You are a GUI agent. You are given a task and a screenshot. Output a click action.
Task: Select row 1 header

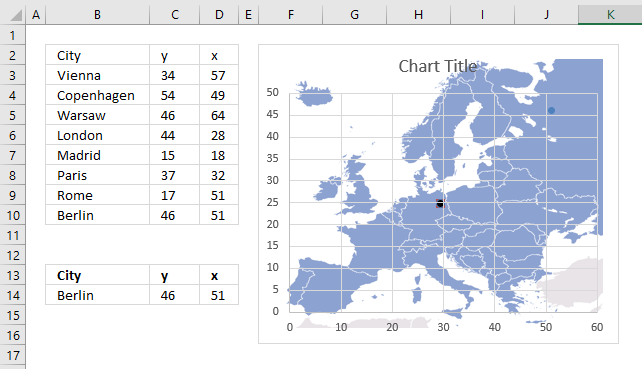tap(13, 35)
